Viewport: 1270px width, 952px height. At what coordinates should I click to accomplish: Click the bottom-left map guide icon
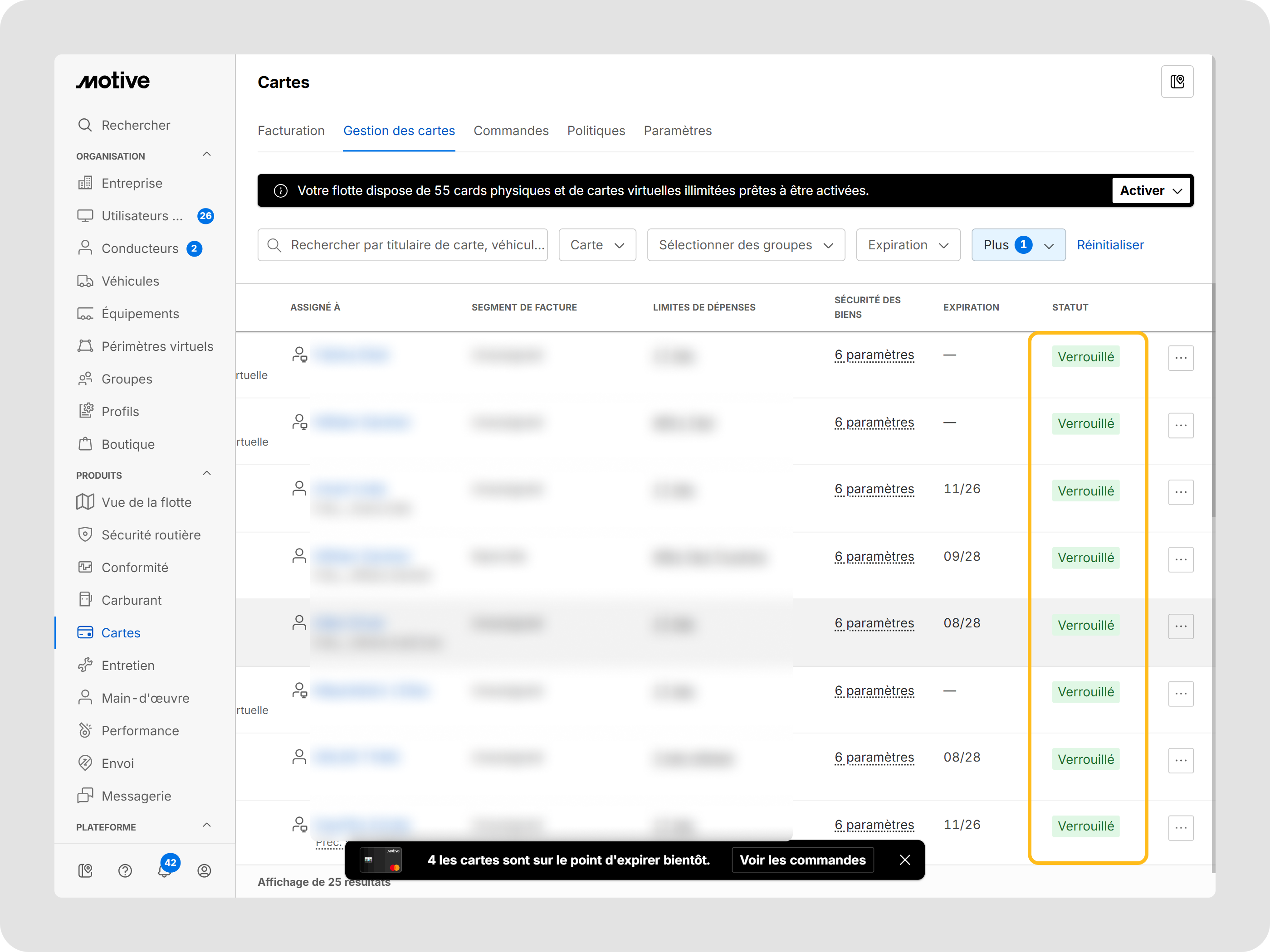[x=86, y=871]
